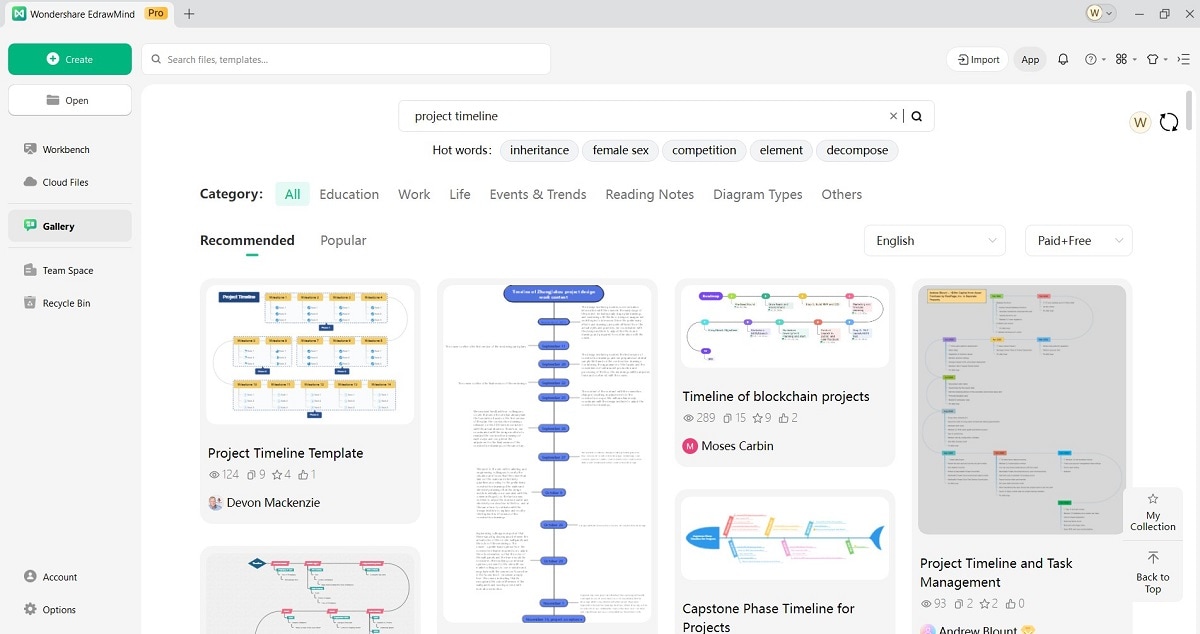
Task: Open the English language dropdown
Action: click(x=934, y=240)
